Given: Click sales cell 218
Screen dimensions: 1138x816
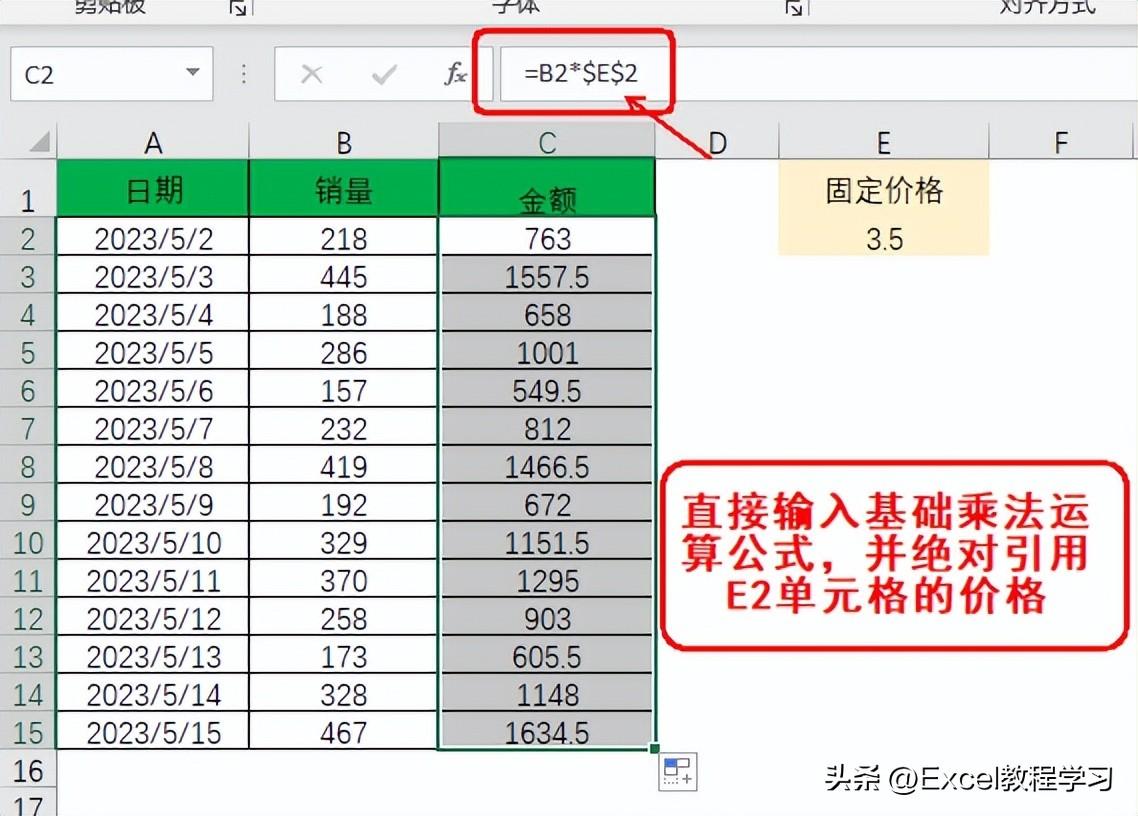Looking at the screenshot, I should point(344,237).
